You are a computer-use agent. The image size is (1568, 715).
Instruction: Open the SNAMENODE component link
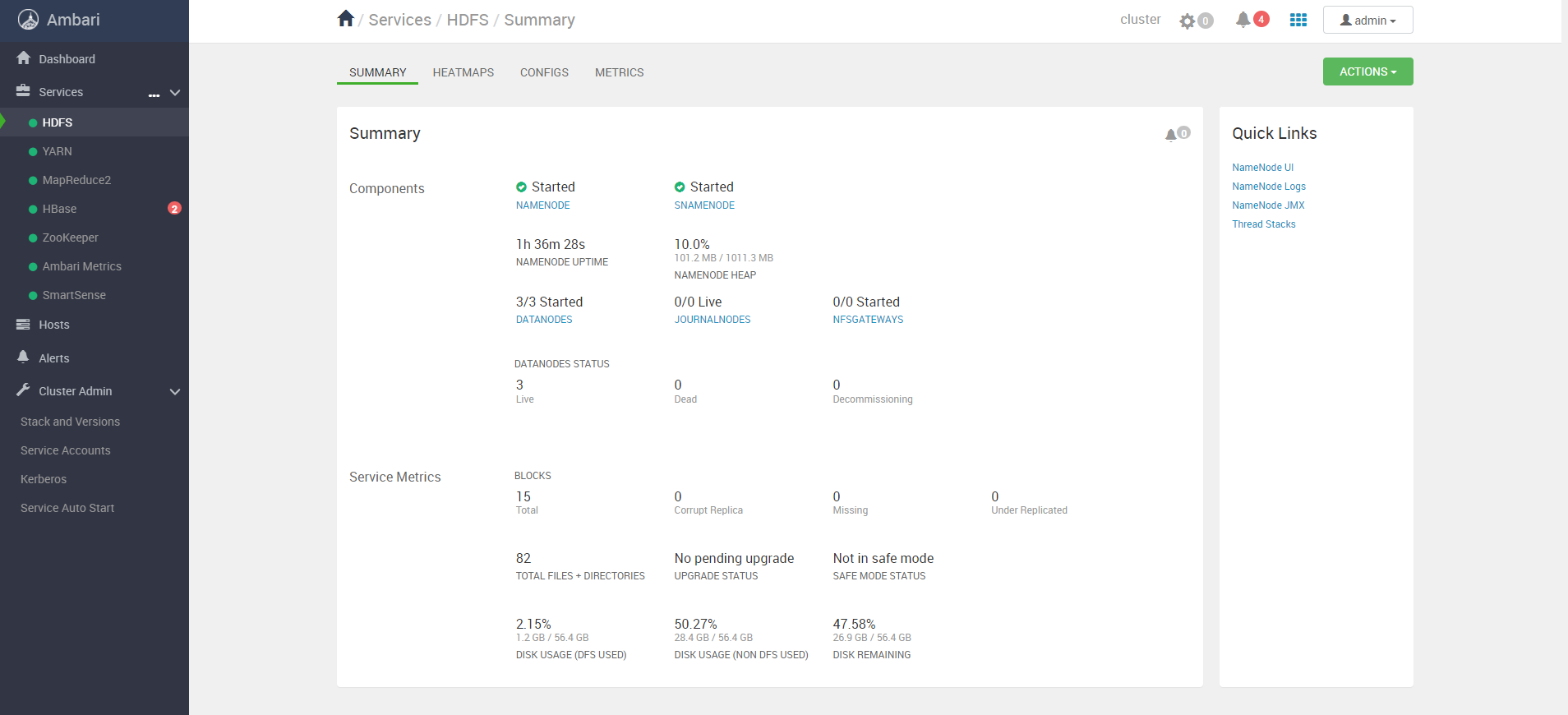click(704, 205)
